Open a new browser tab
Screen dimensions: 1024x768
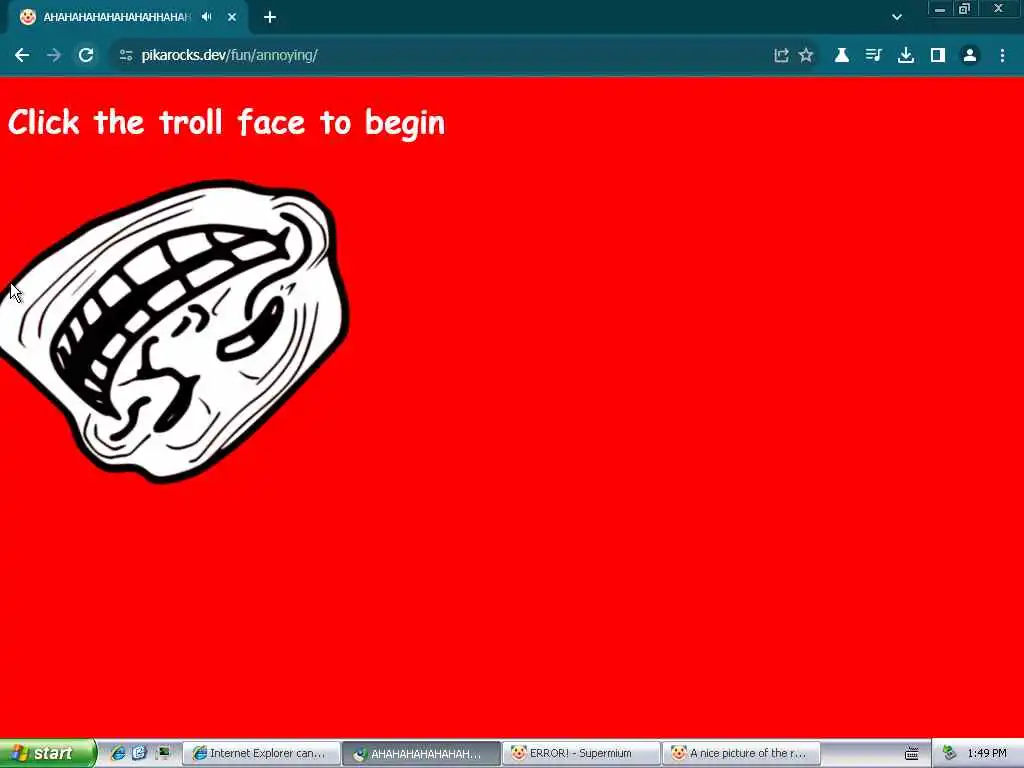pyautogui.click(x=270, y=17)
